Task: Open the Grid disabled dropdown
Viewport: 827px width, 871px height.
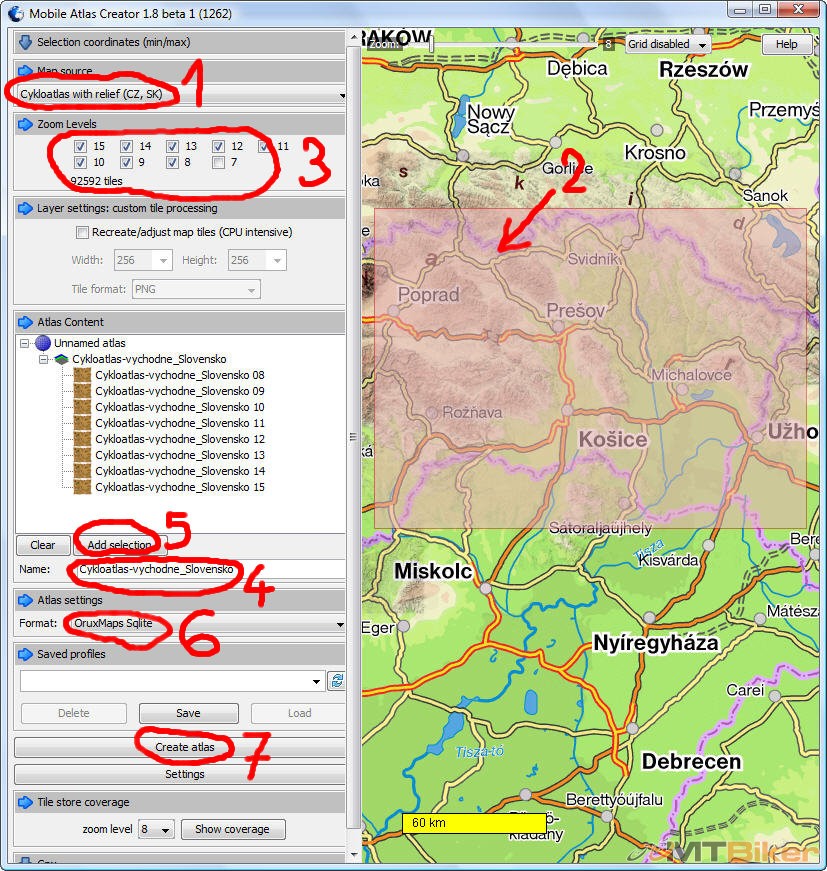Action: coord(668,45)
